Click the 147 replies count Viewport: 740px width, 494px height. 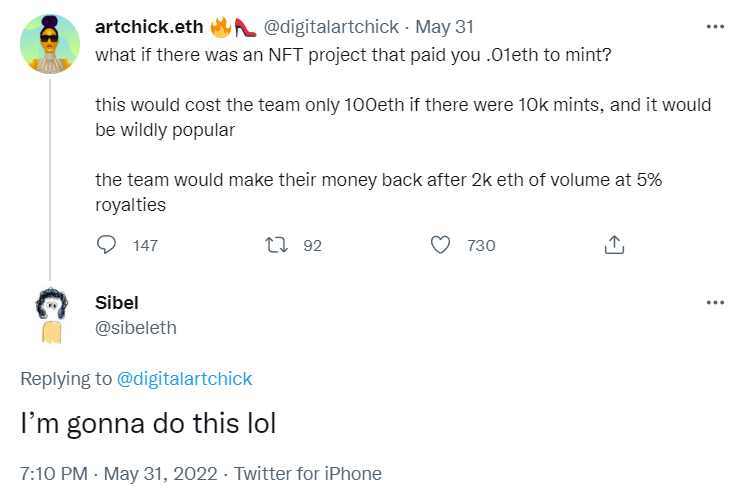(x=145, y=245)
